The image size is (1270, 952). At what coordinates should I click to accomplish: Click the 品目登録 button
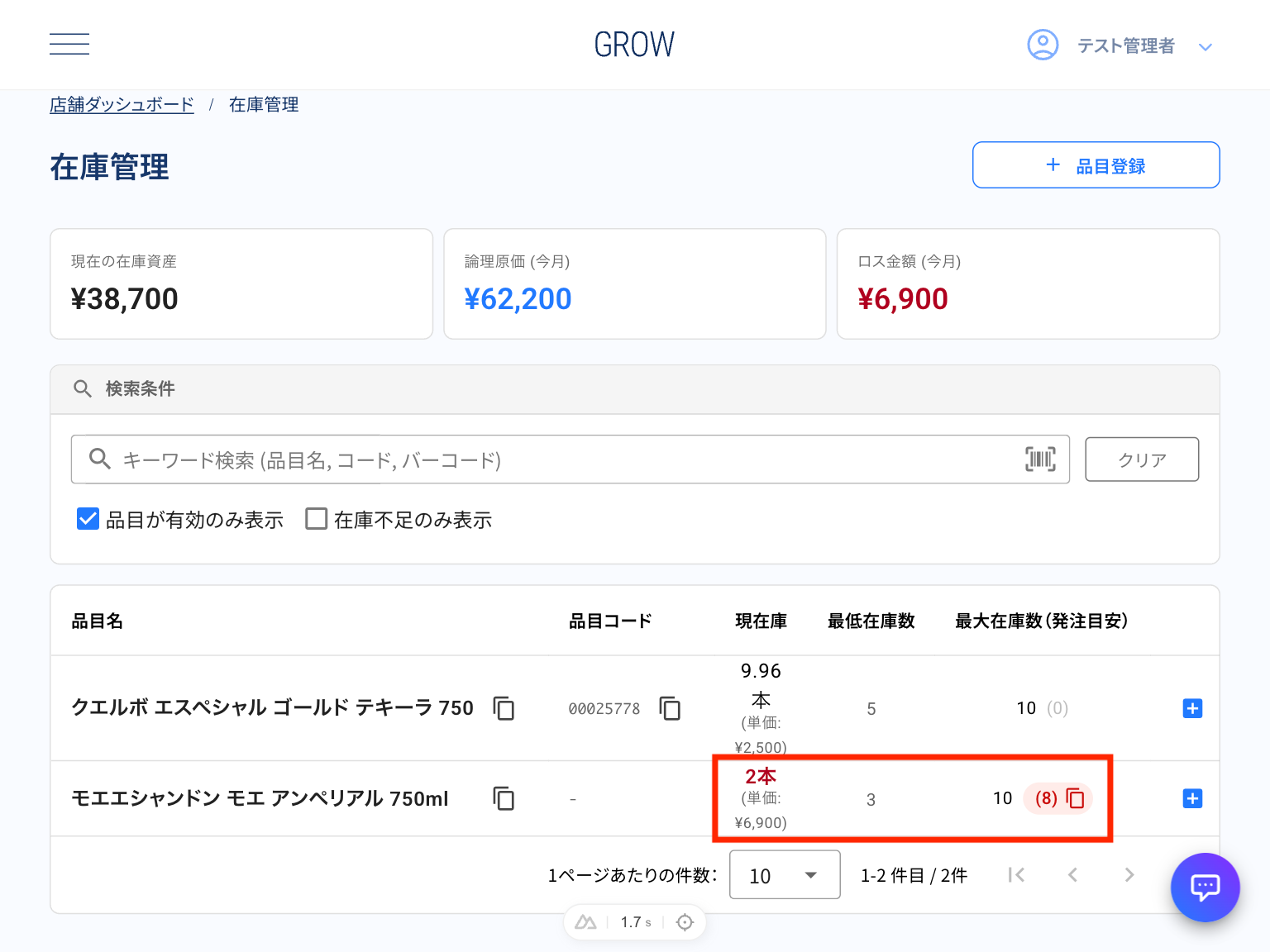[x=1096, y=165]
